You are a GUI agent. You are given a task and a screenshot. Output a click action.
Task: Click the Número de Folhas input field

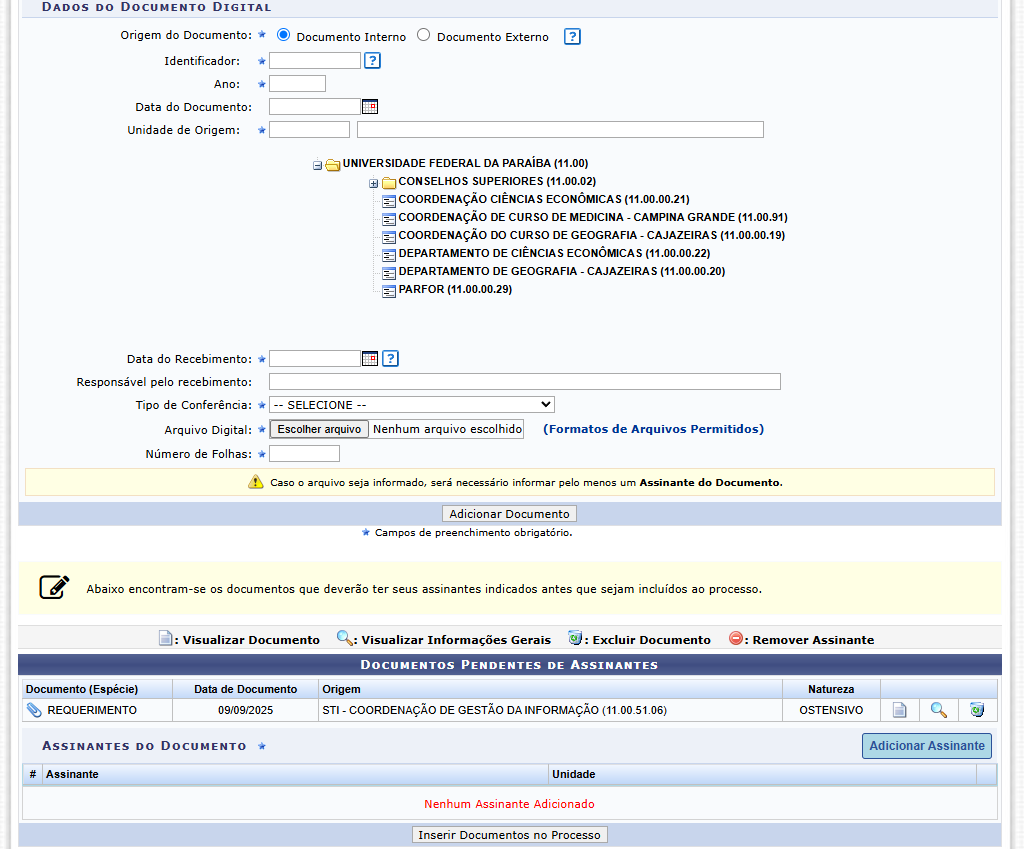point(305,454)
